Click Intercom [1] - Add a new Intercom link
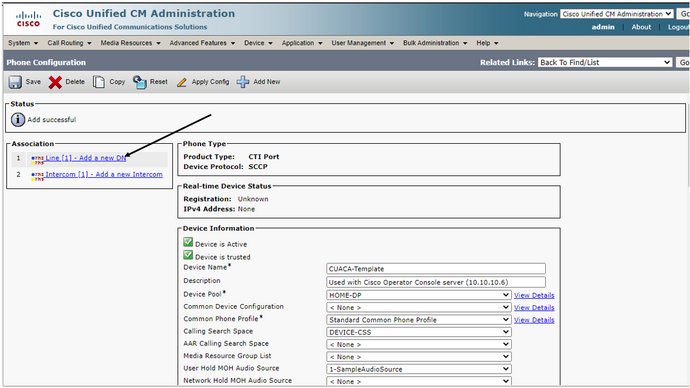690x388 pixels. 104,174
